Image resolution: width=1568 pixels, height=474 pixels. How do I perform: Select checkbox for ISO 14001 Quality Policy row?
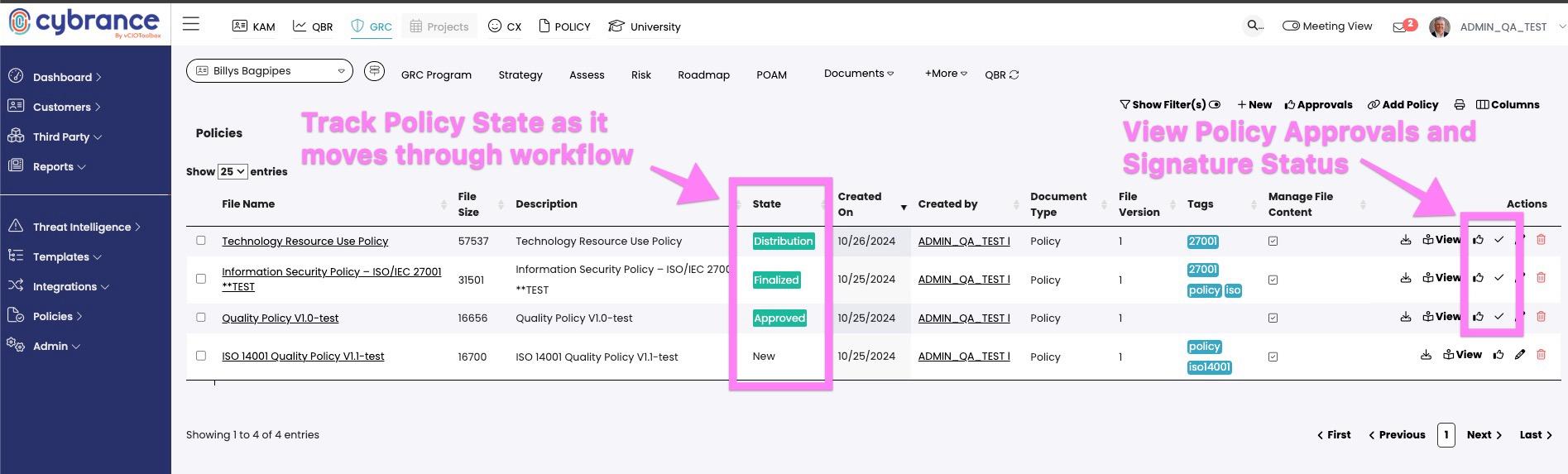point(200,356)
